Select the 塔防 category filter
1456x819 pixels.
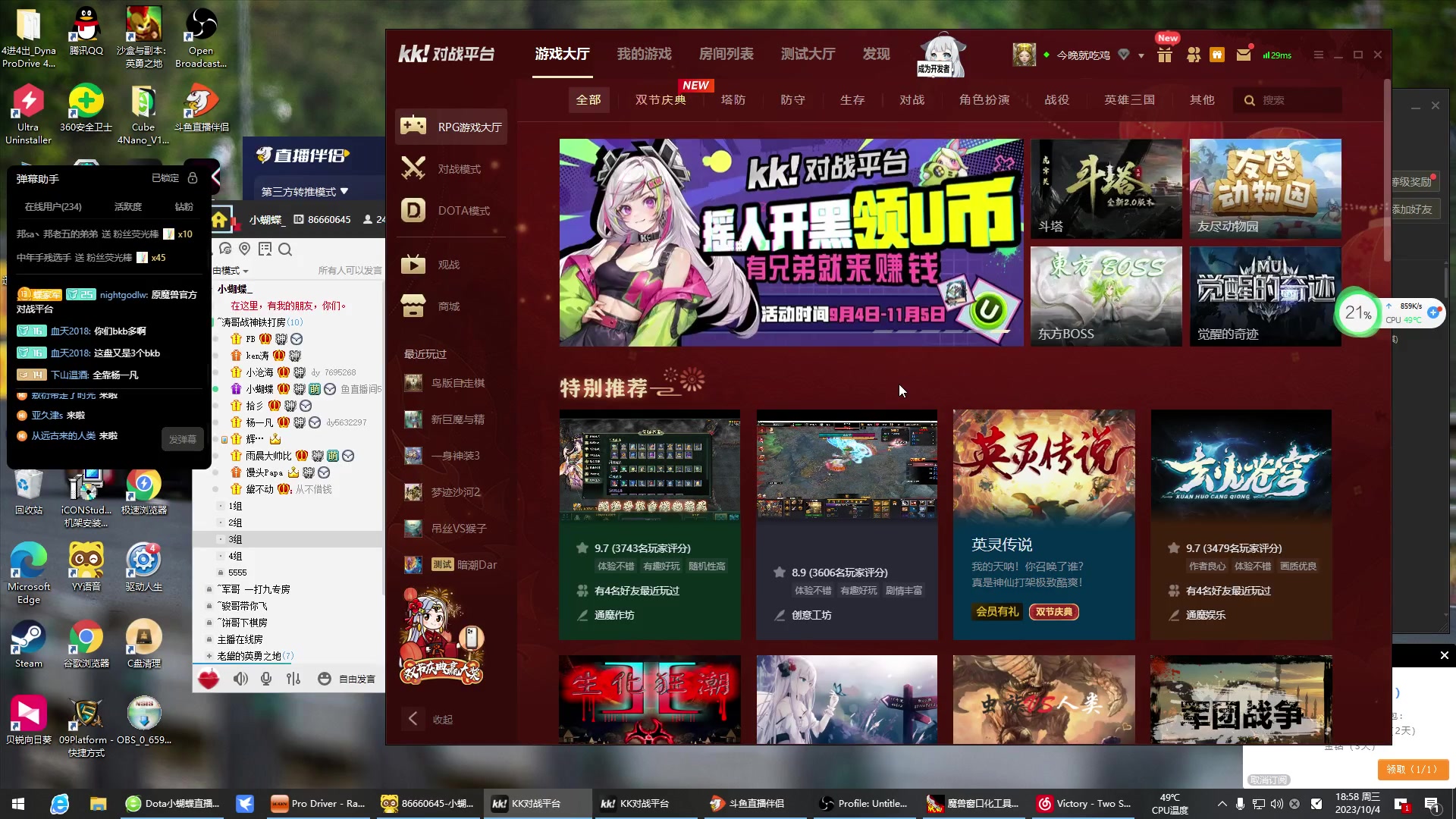tap(733, 100)
